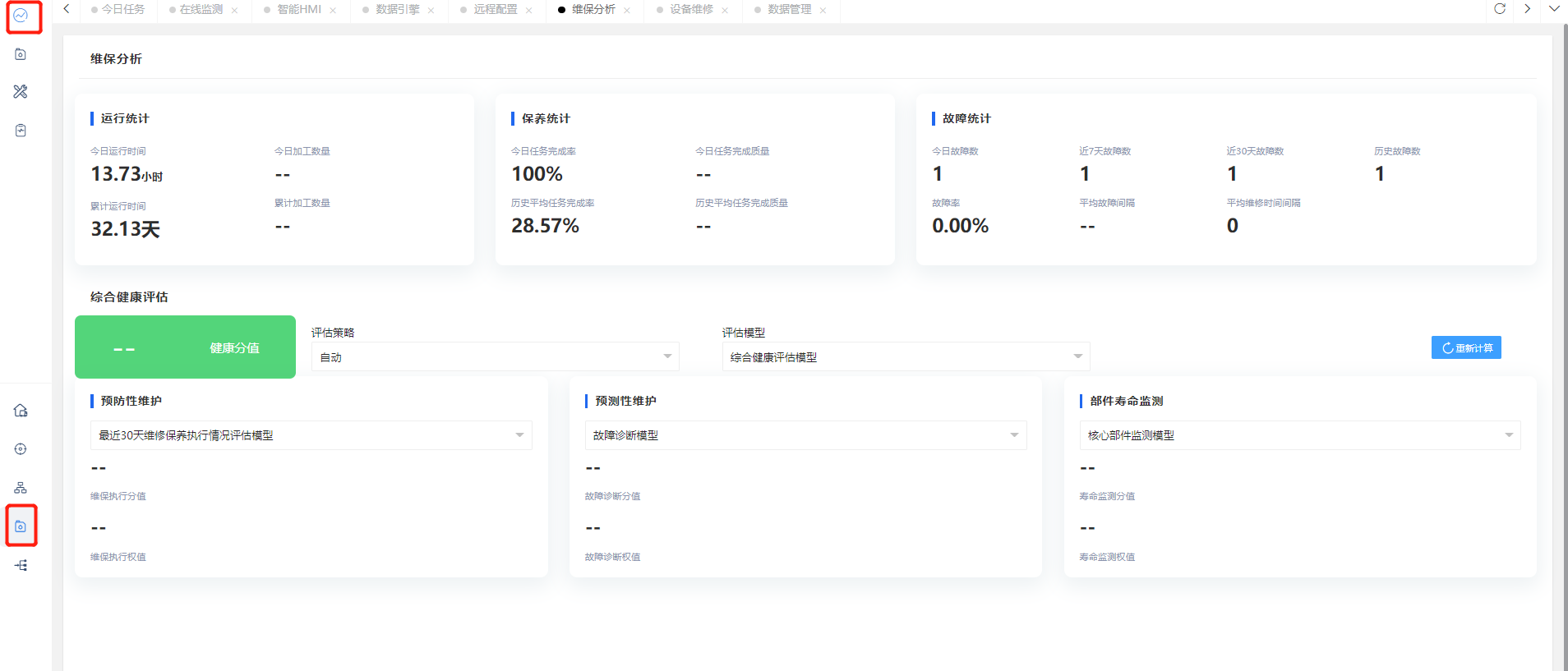Click the green 健康分值 score card
The height and width of the screenshot is (671, 1568).
click(x=185, y=347)
